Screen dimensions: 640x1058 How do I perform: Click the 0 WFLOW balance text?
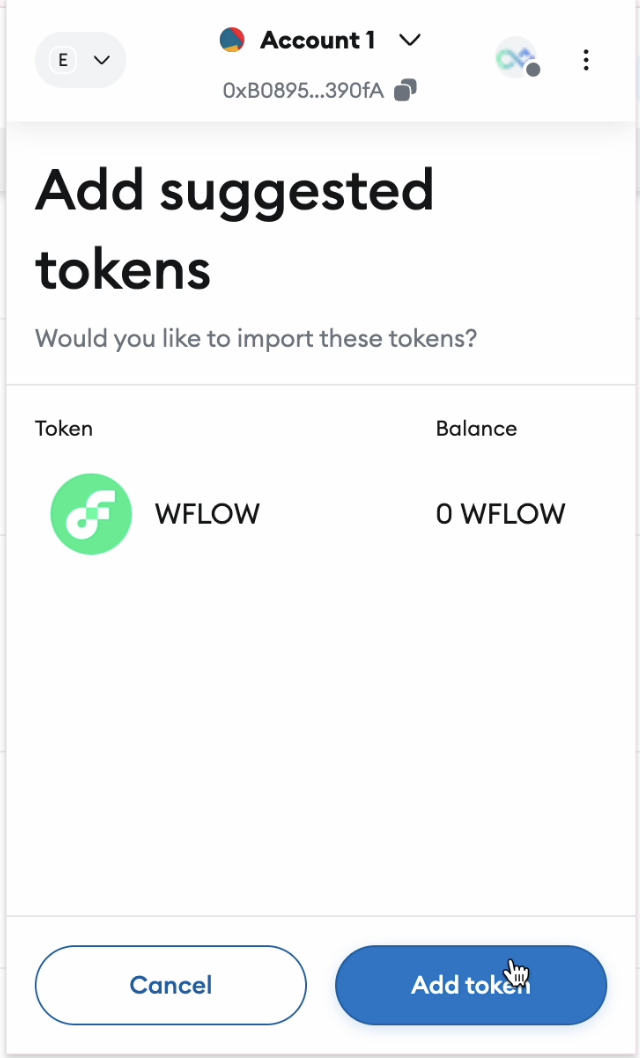pyautogui.click(x=500, y=513)
